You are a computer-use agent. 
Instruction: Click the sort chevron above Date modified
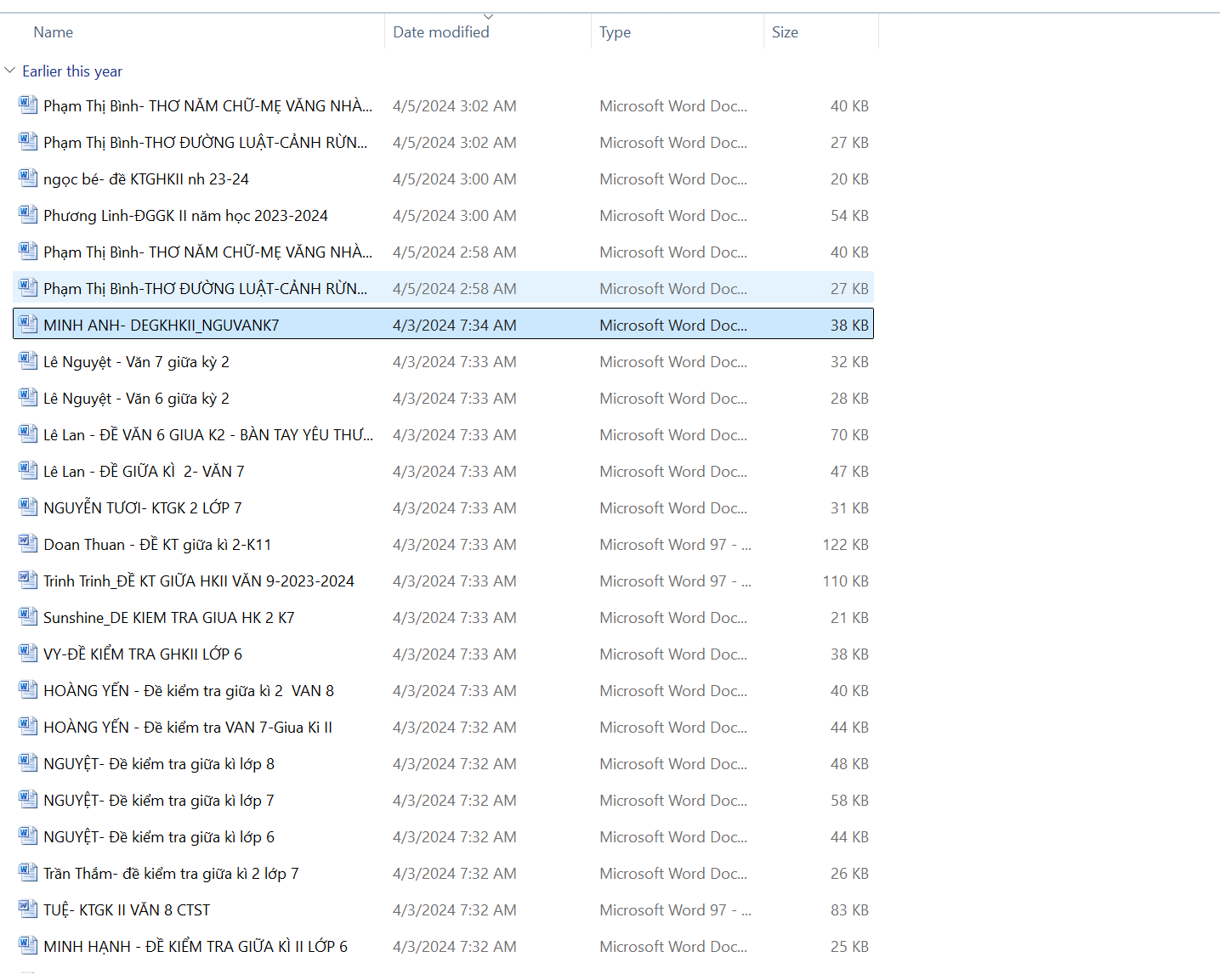[488, 17]
